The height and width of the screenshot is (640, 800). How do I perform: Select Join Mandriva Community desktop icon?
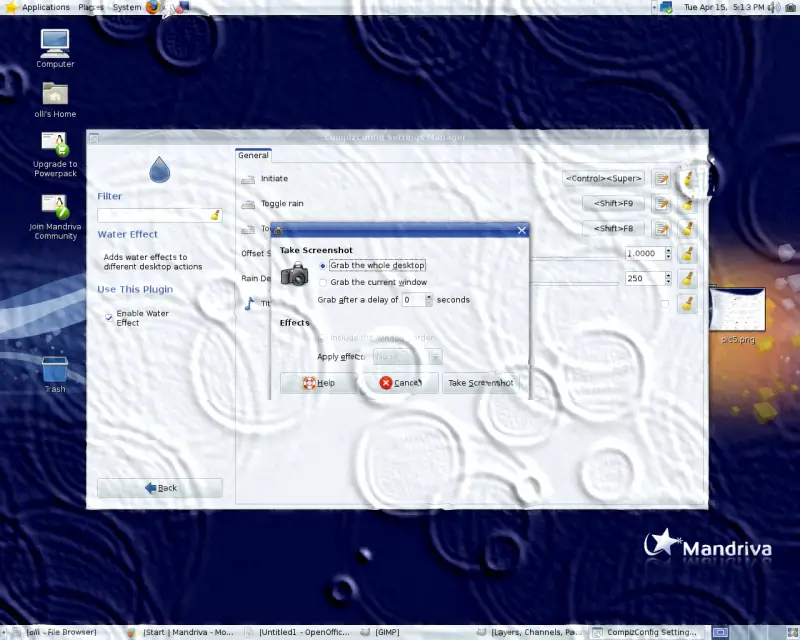point(55,217)
